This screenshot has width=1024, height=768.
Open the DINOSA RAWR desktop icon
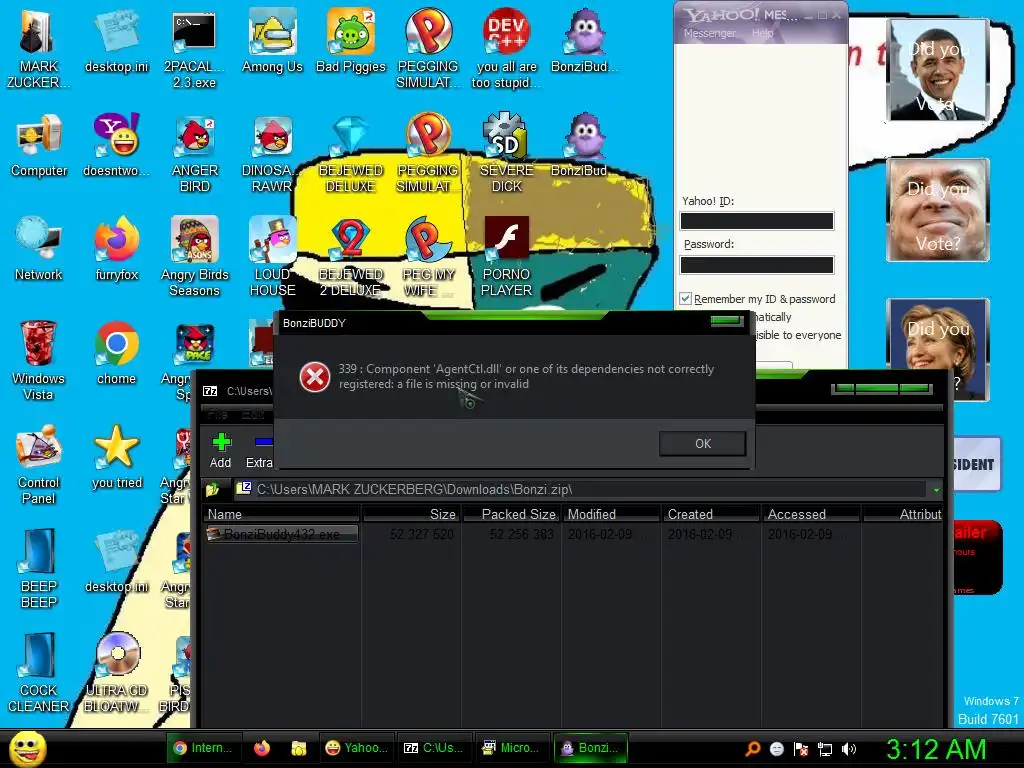point(272,153)
